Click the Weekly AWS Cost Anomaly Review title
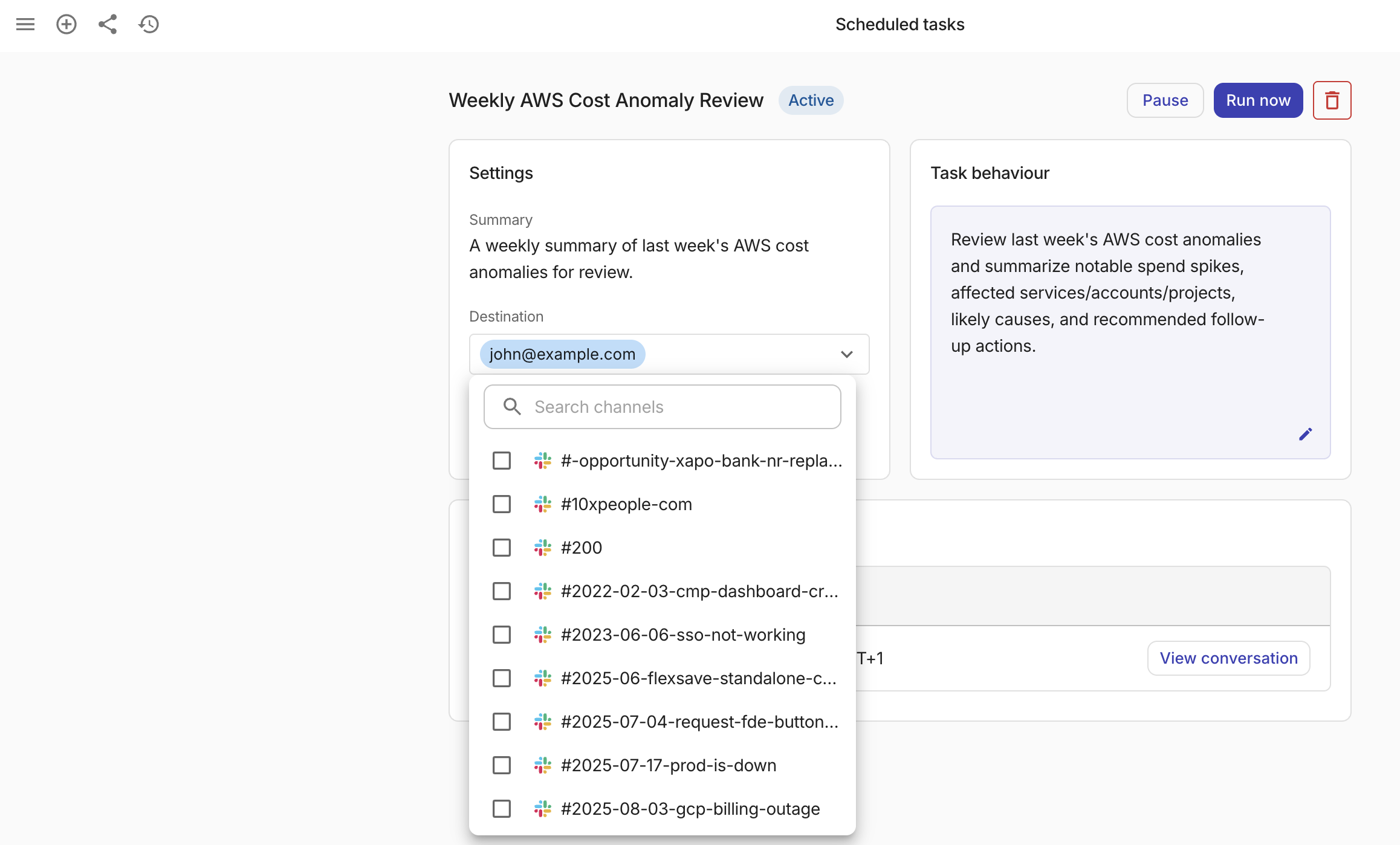Image resolution: width=1400 pixels, height=845 pixels. [x=606, y=100]
